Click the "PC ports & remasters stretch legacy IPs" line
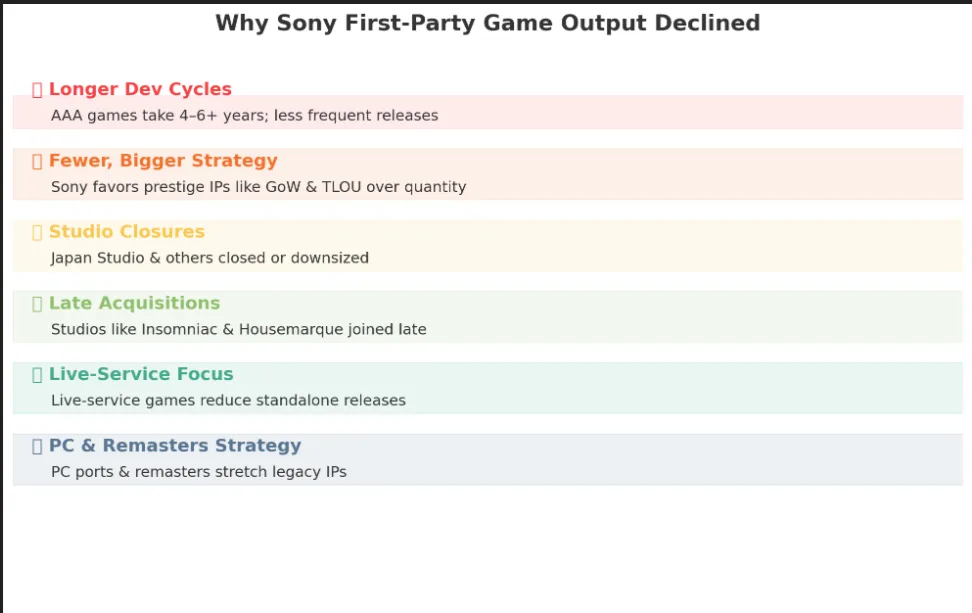The height and width of the screenshot is (613, 972). point(199,472)
